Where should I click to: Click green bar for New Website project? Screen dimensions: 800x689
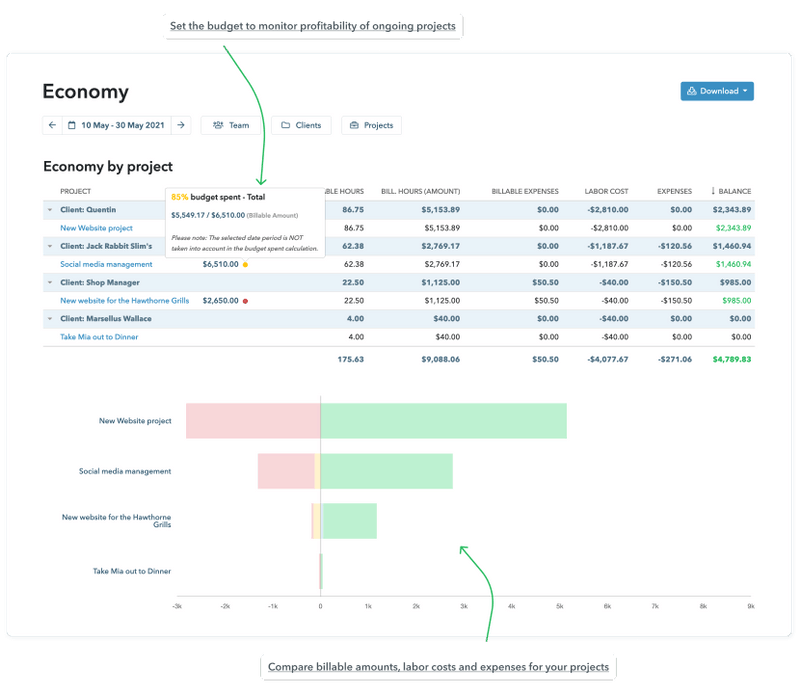(443, 421)
